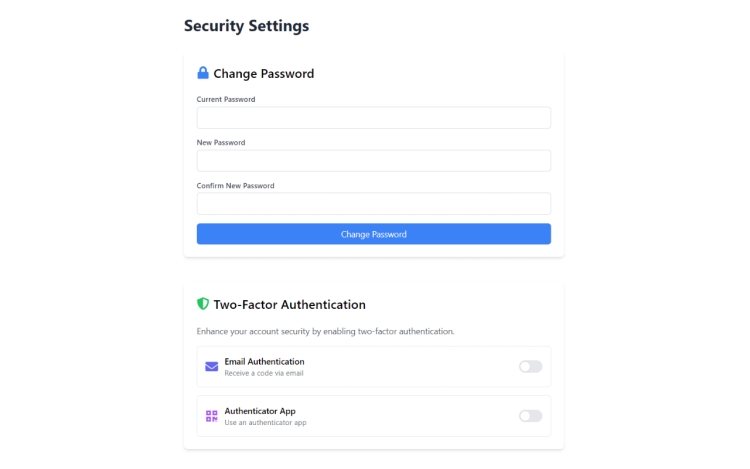The width and height of the screenshot is (750, 469).
Task: Click into the New Password field
Action: pos(374,161)
